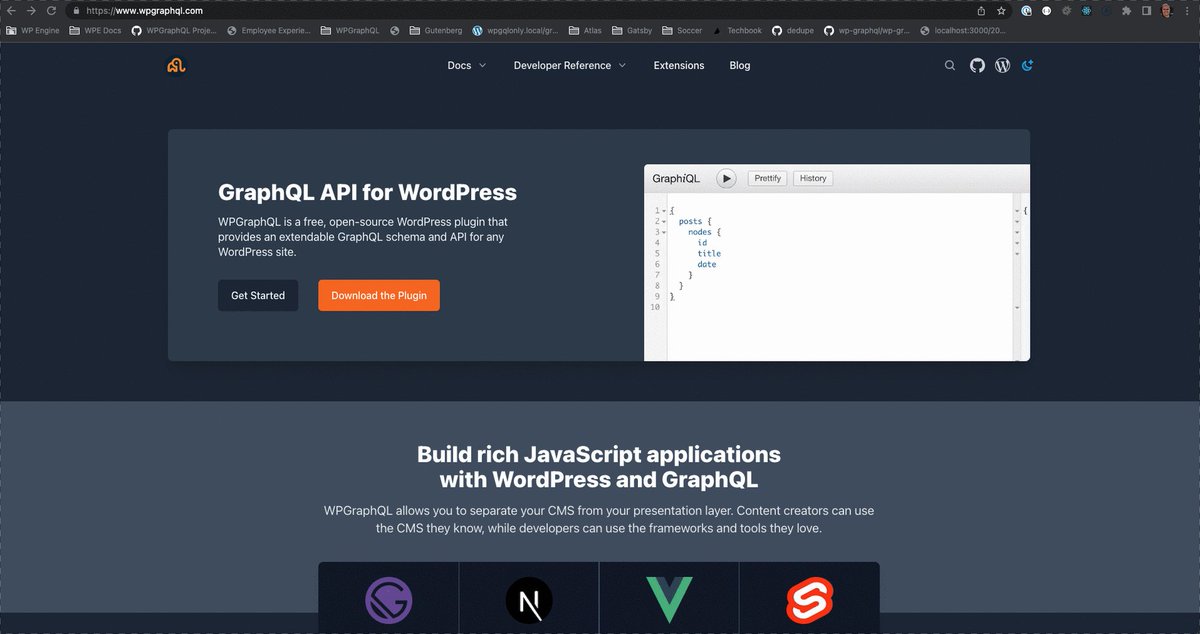Click the WPGraphQL logo in site header
The image size is (1200, 634).
coord(177,65)
